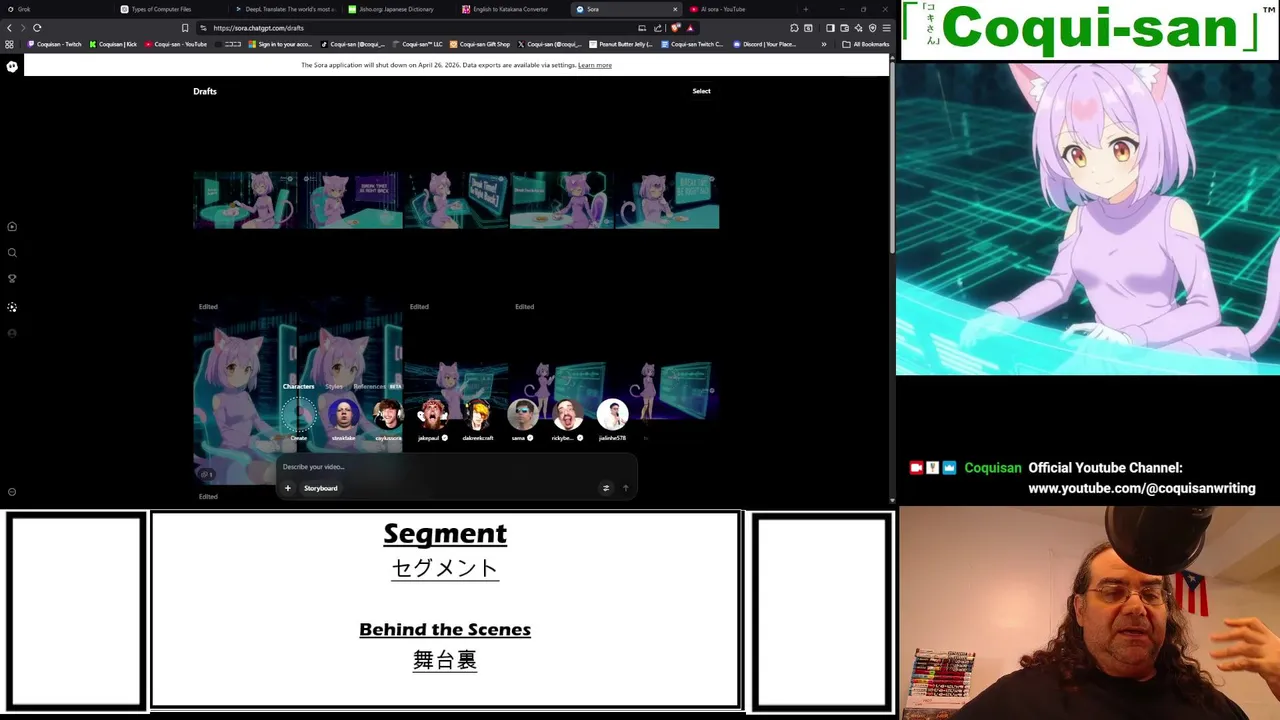
Task: Switch to English to Katakana Converter tab
Action: click(512, 9)
